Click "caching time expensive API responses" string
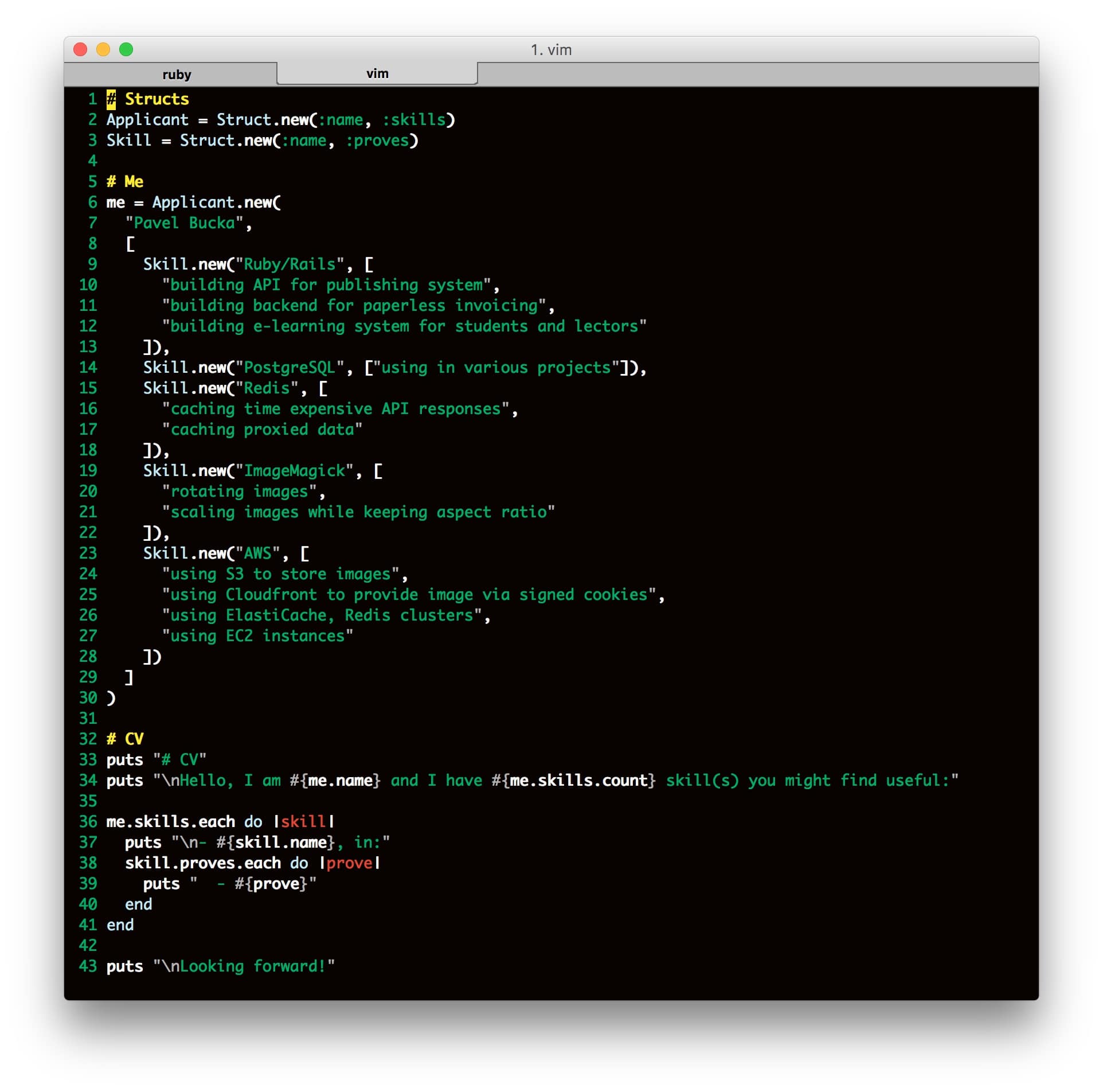1103x1092 pixels. coord(336,408)
